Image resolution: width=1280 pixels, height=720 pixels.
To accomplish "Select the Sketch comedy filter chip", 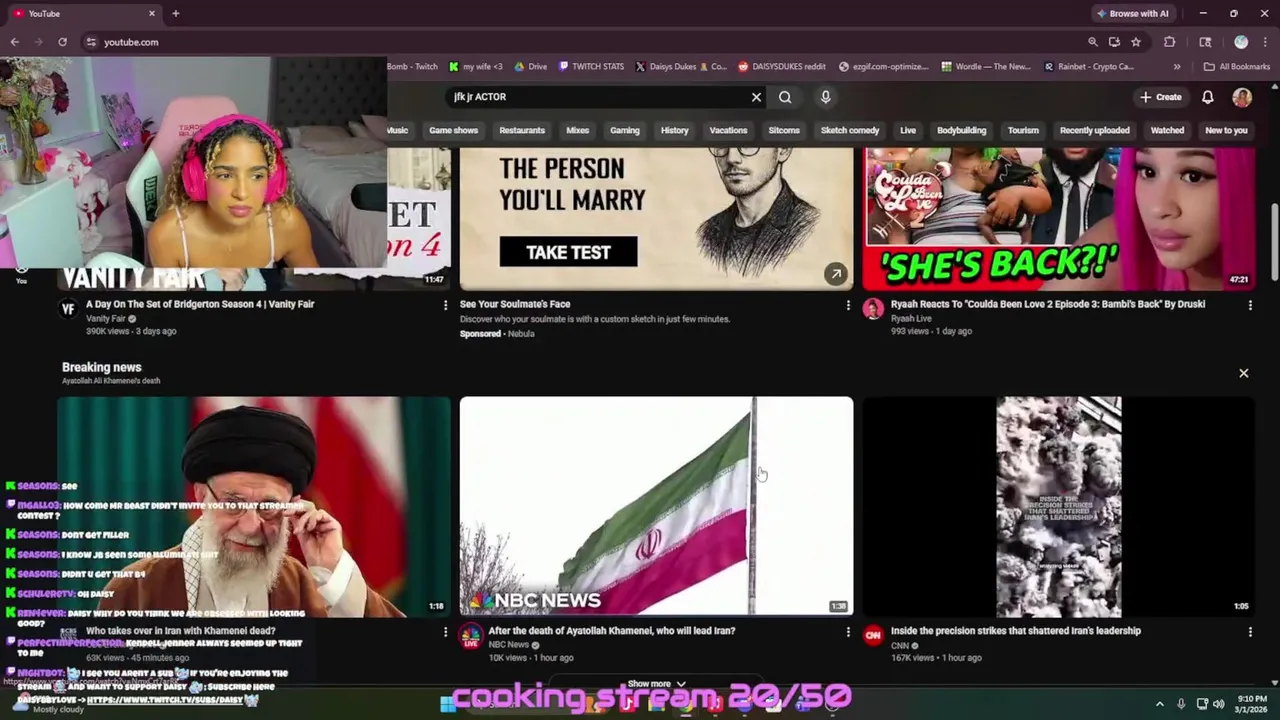I will (x=850, y=130).
